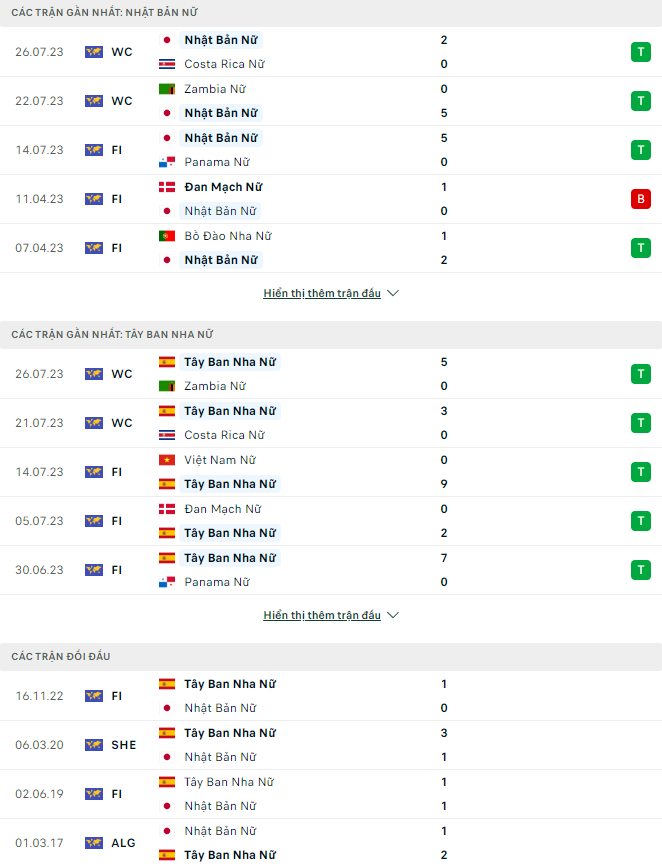Click the ALG competition label on 01.03.17

pos(123,843)
